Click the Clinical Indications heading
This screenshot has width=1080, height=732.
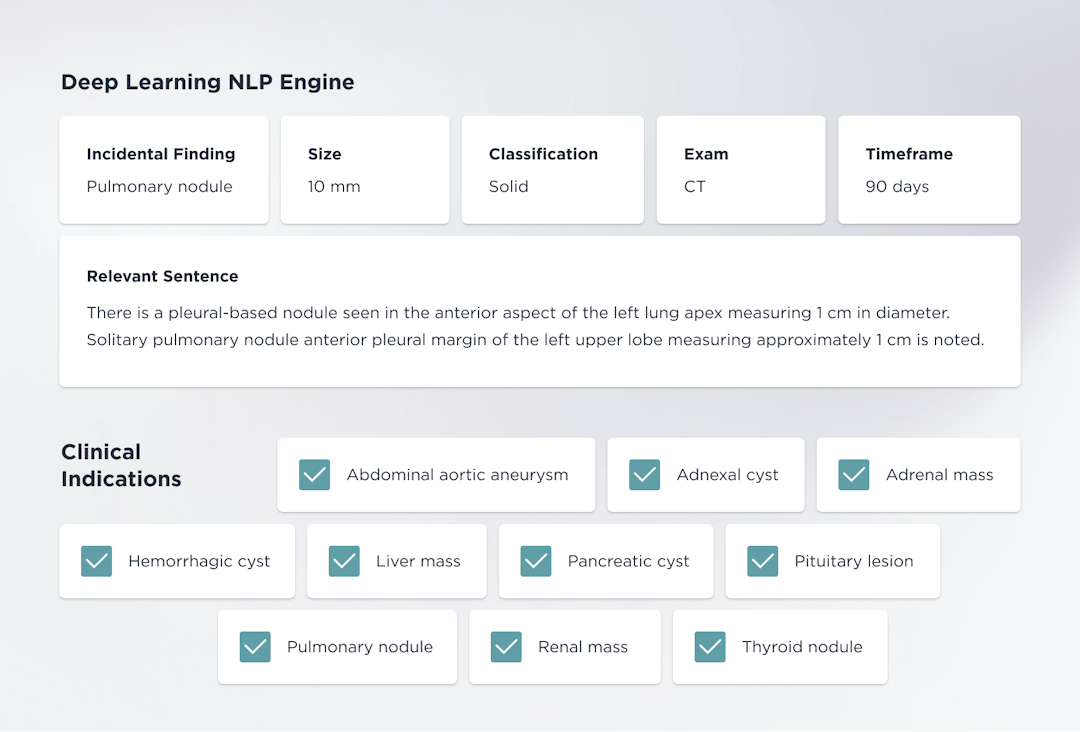tap(121, 465)
